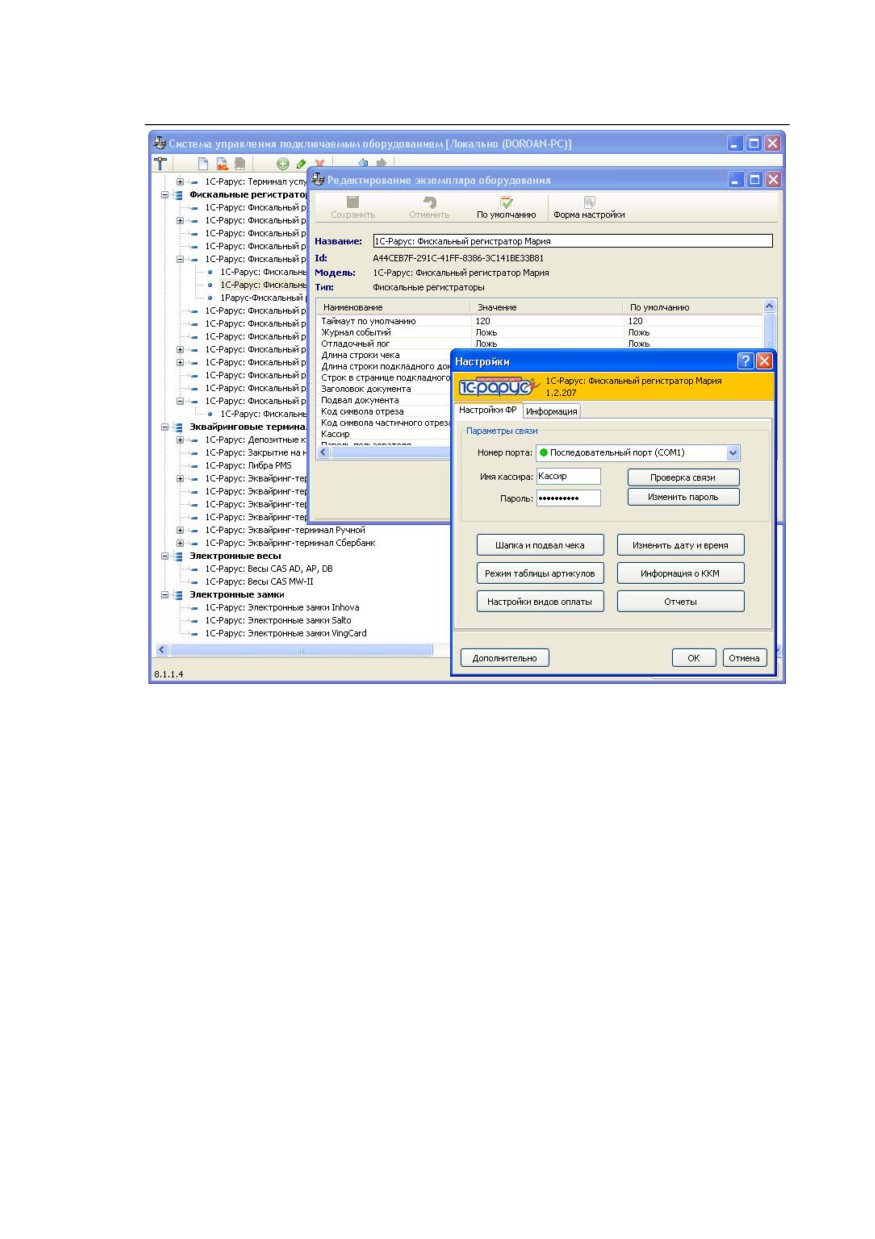This screenshot has width=875, height=1239.
Task: Click the 'Кассир' property row
Action: pos(385,434)
